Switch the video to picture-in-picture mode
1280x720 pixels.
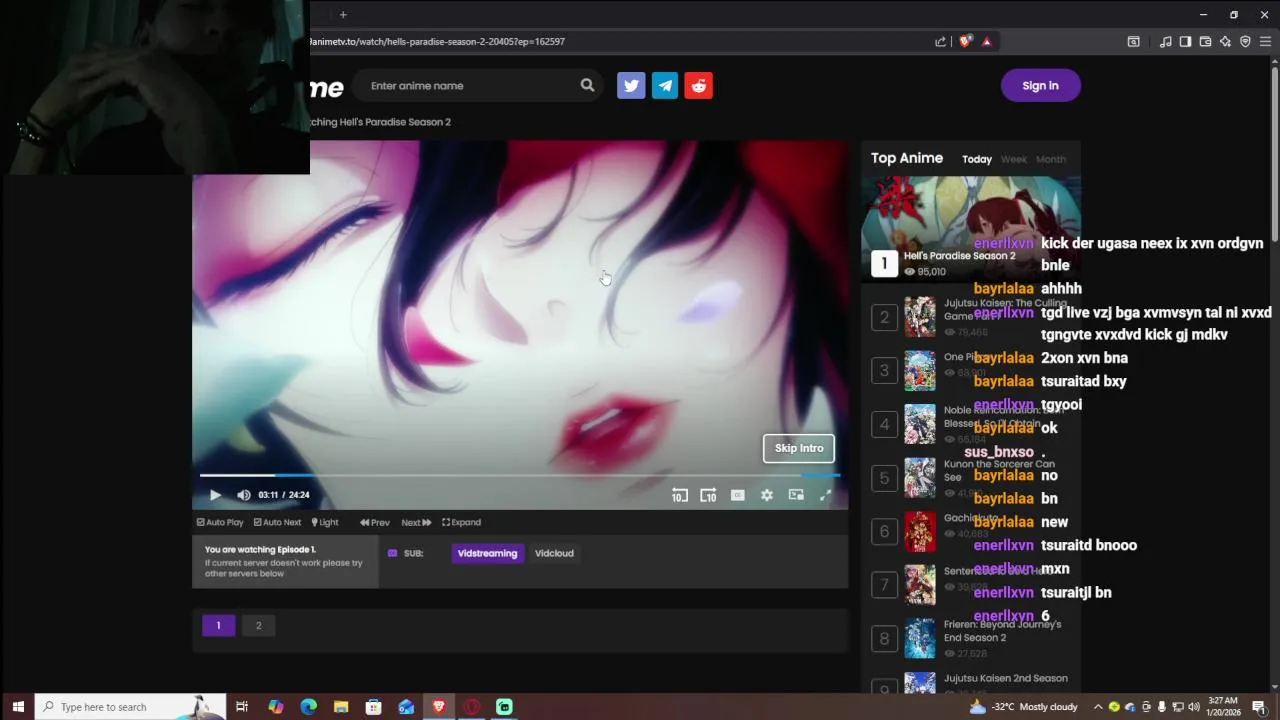pyautogui.click(x=796, y=495)
